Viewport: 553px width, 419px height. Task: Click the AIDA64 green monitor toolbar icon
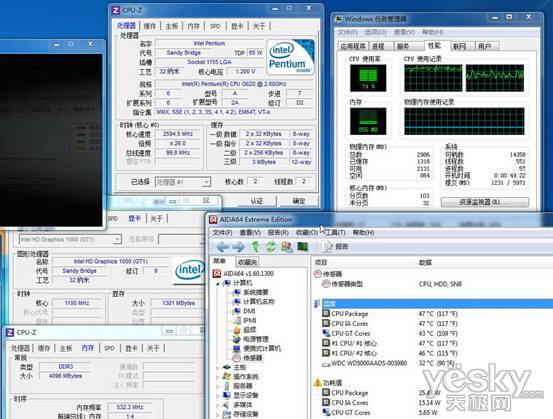tap(303, 247)
